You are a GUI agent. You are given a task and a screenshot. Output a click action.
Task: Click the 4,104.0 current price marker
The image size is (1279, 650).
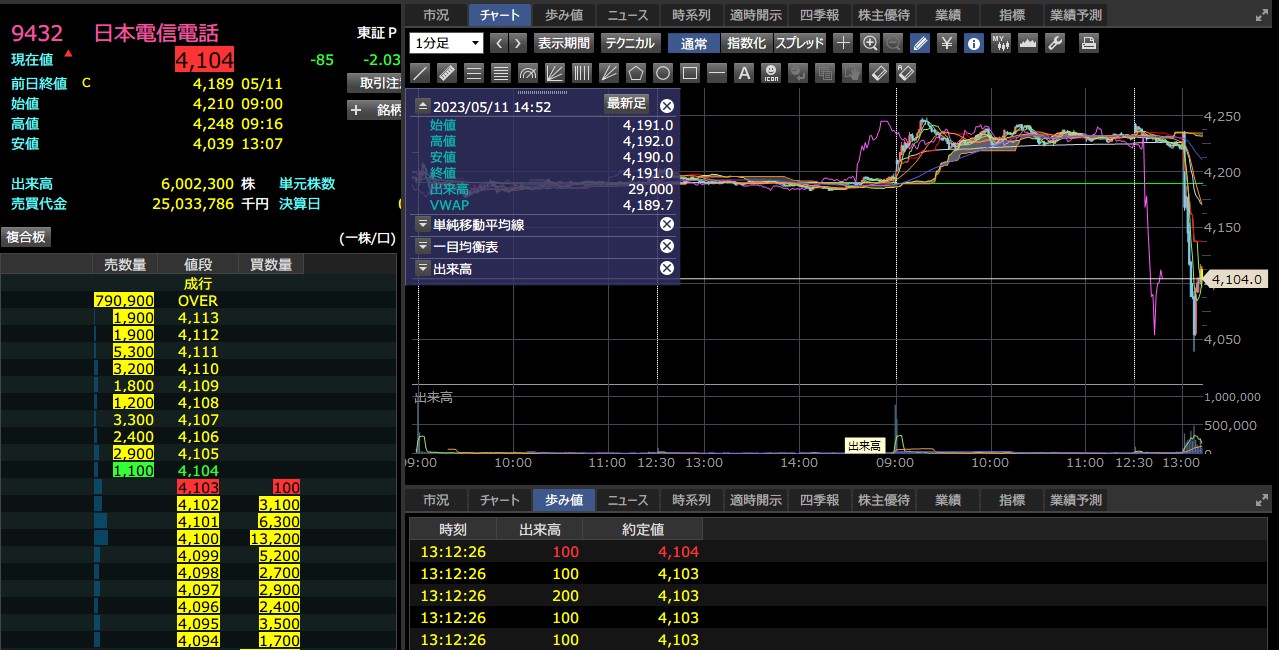tap(1238, 279)
